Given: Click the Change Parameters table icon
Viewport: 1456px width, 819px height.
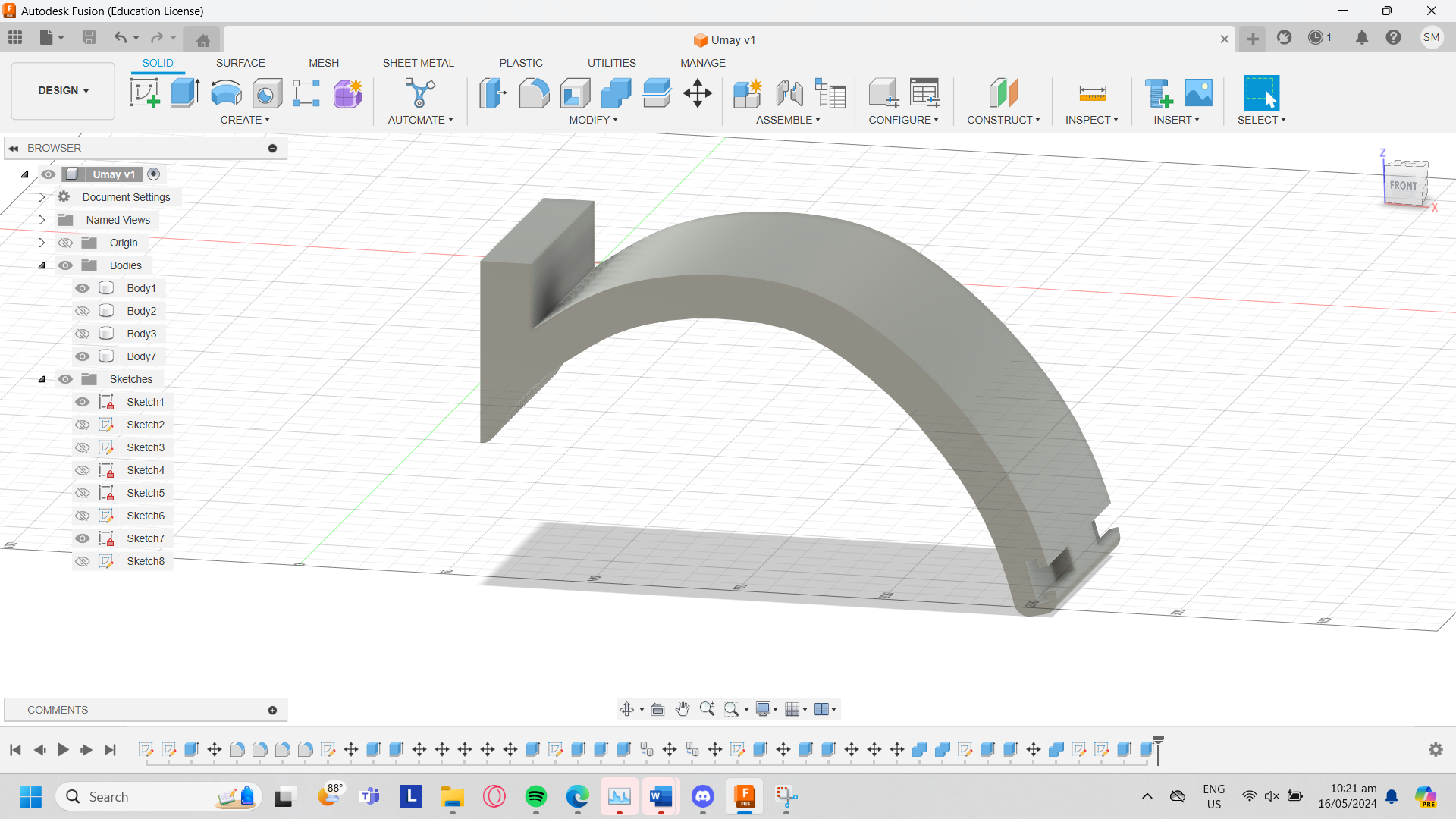Looking at the screenshot, I should point(924,93).
